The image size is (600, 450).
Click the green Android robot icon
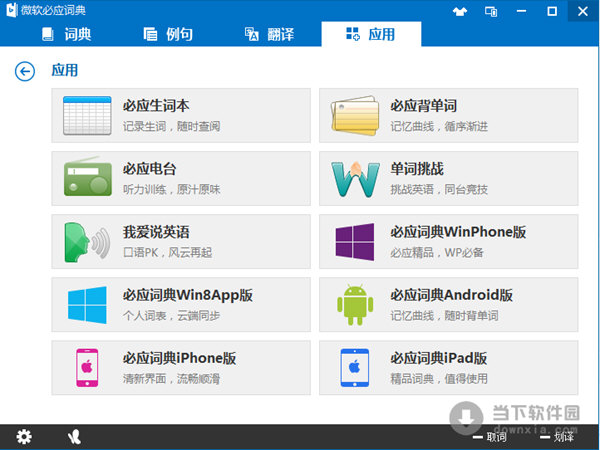click(355, 305)
